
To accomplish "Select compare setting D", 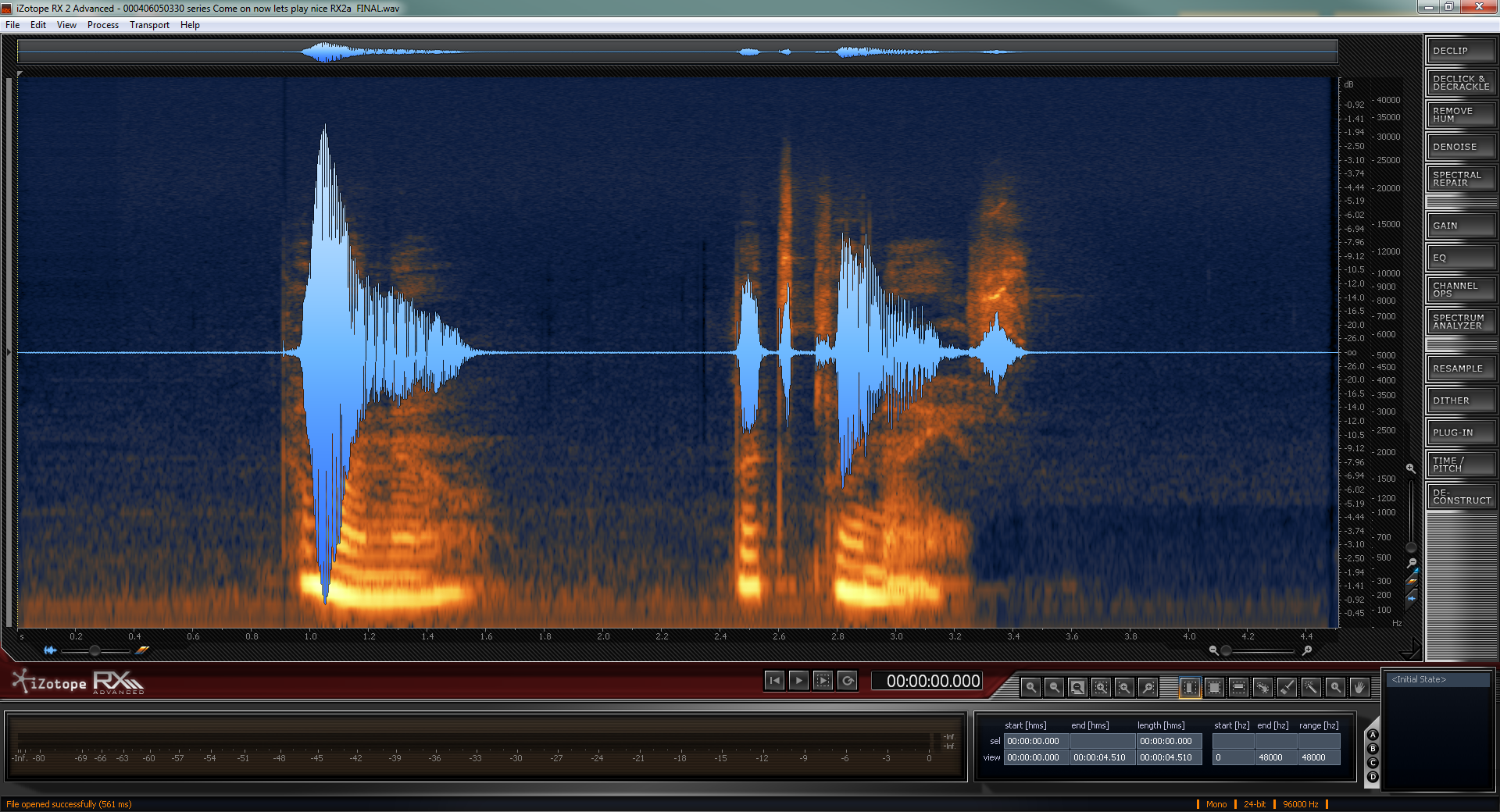I will click(1373, 777).
